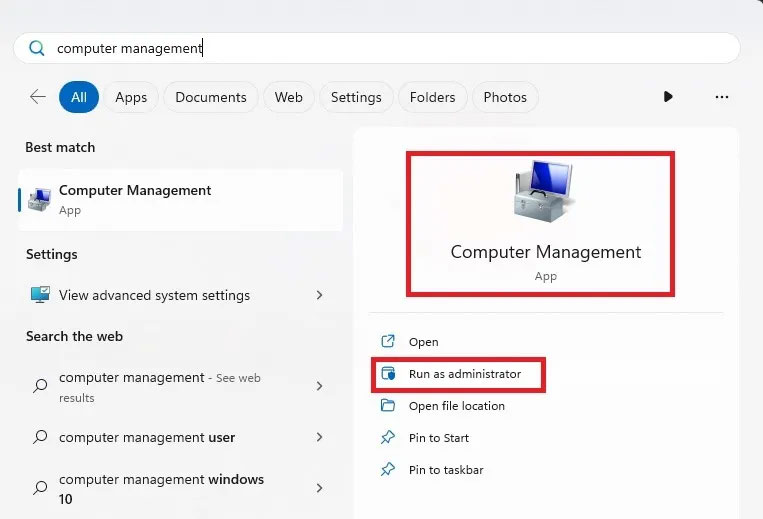Screen dimensions: 763x519
Task: Click the search text input field
Action: tap(390, 48)
